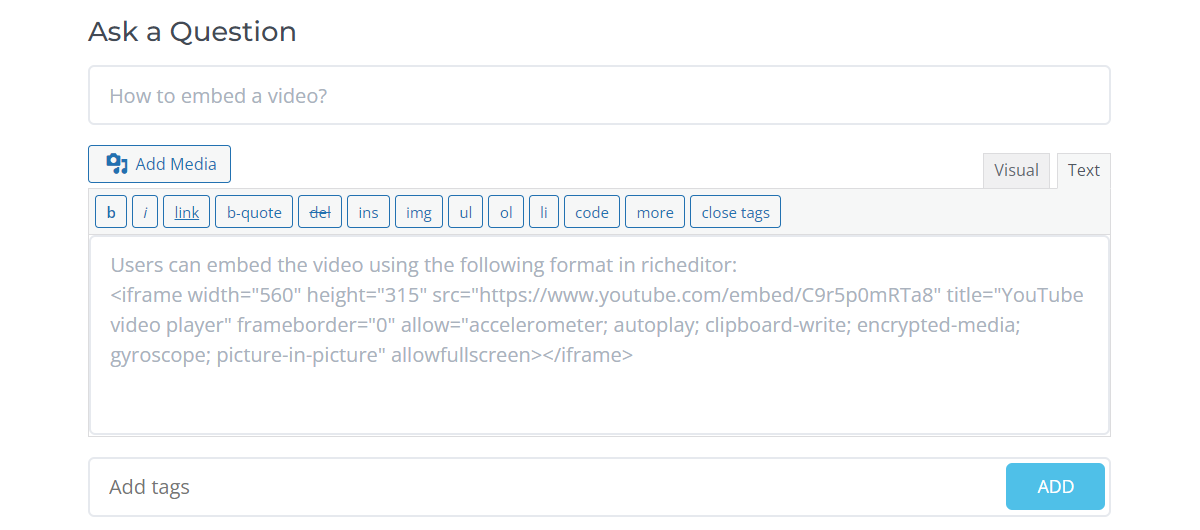Click the Add Media camera icon
Viewport: 1200px width, 530px height.
tap(117, 164)
